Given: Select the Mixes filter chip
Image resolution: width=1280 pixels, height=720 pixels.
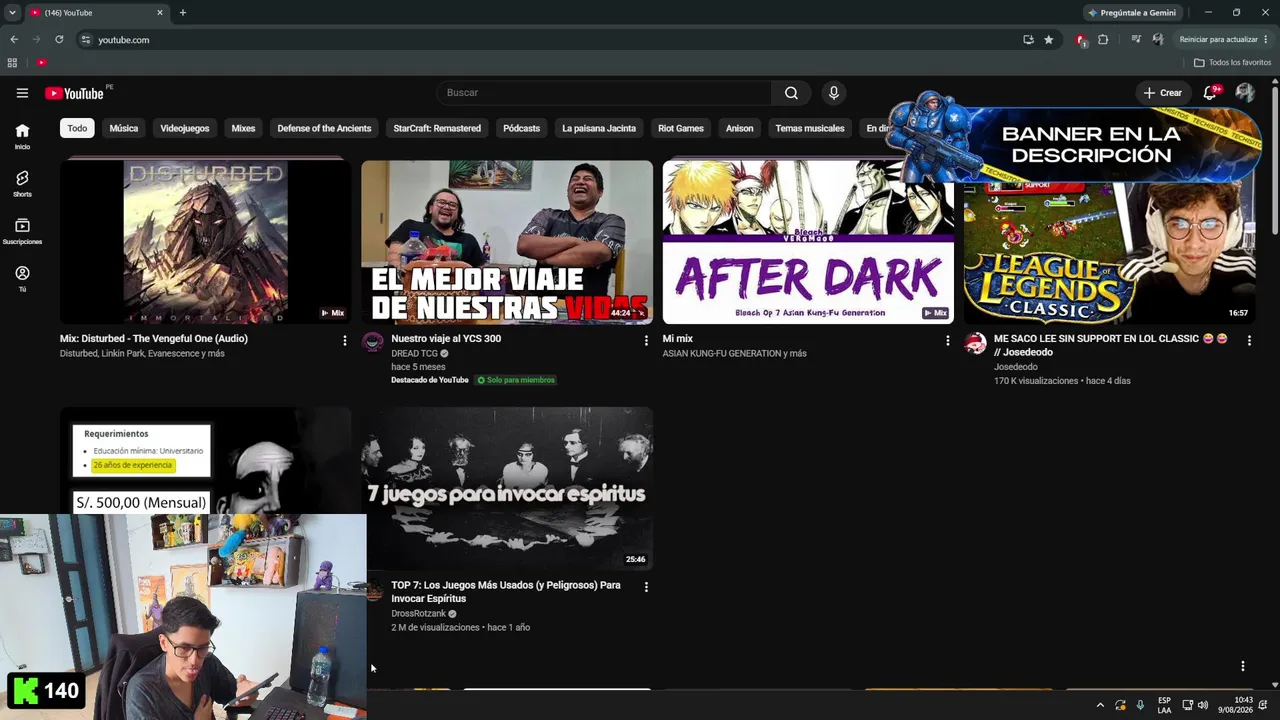Looking at the screenshot, I should click(243, 128).
